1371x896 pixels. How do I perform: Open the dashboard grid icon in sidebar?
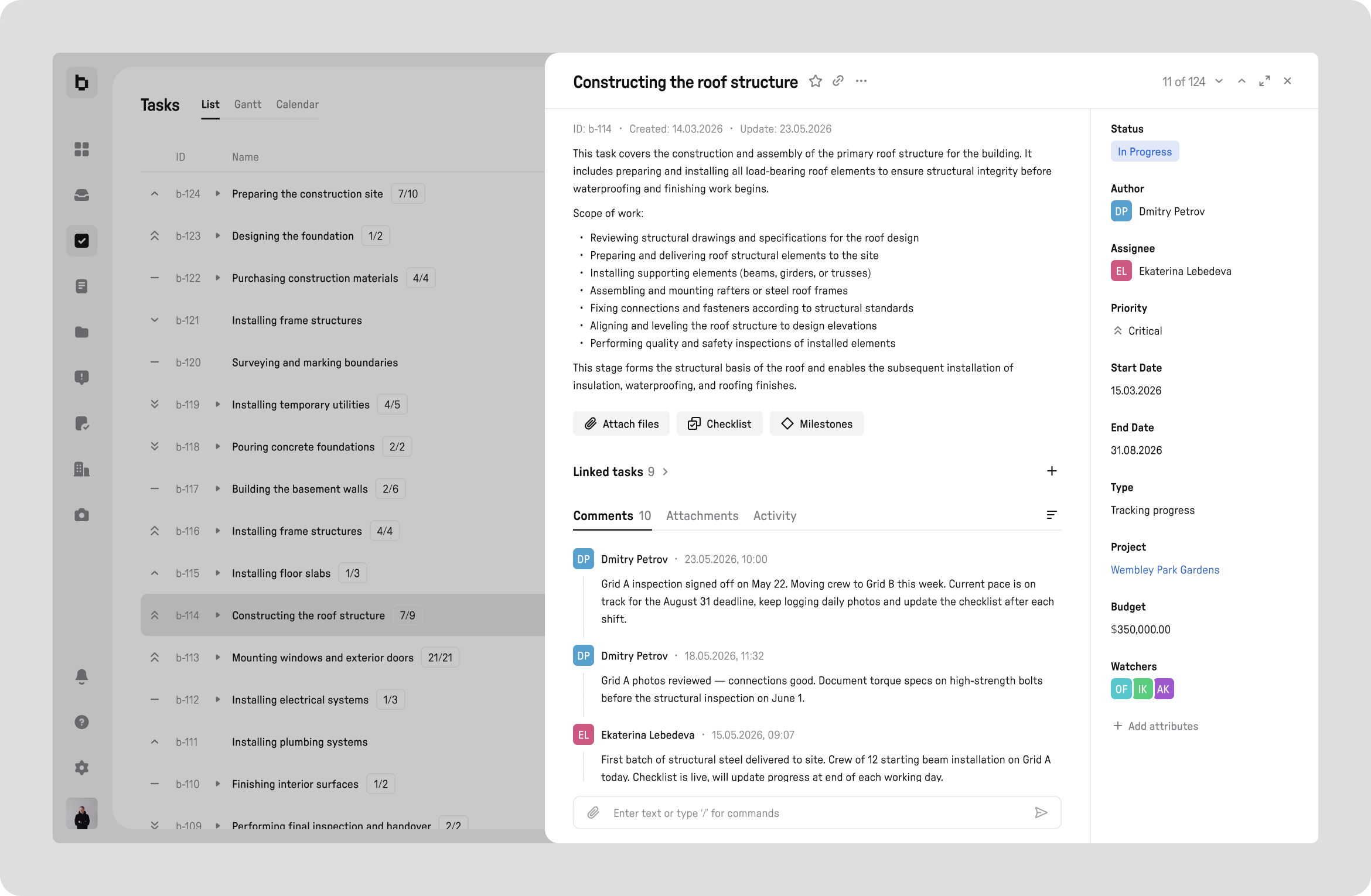81,149
